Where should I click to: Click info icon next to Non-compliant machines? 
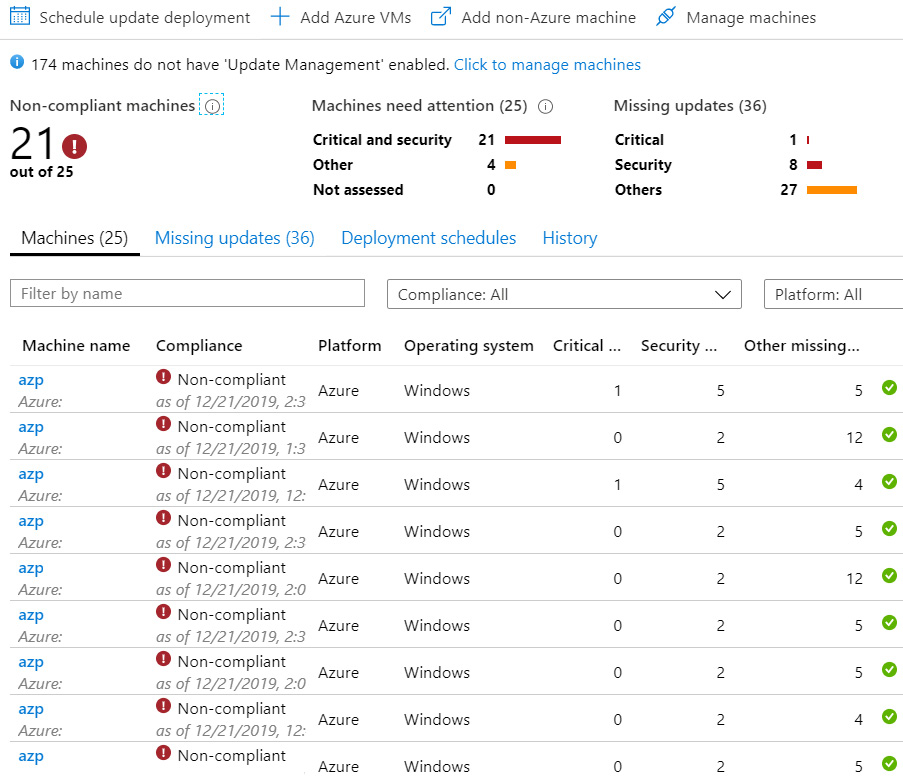click(212, 106)
